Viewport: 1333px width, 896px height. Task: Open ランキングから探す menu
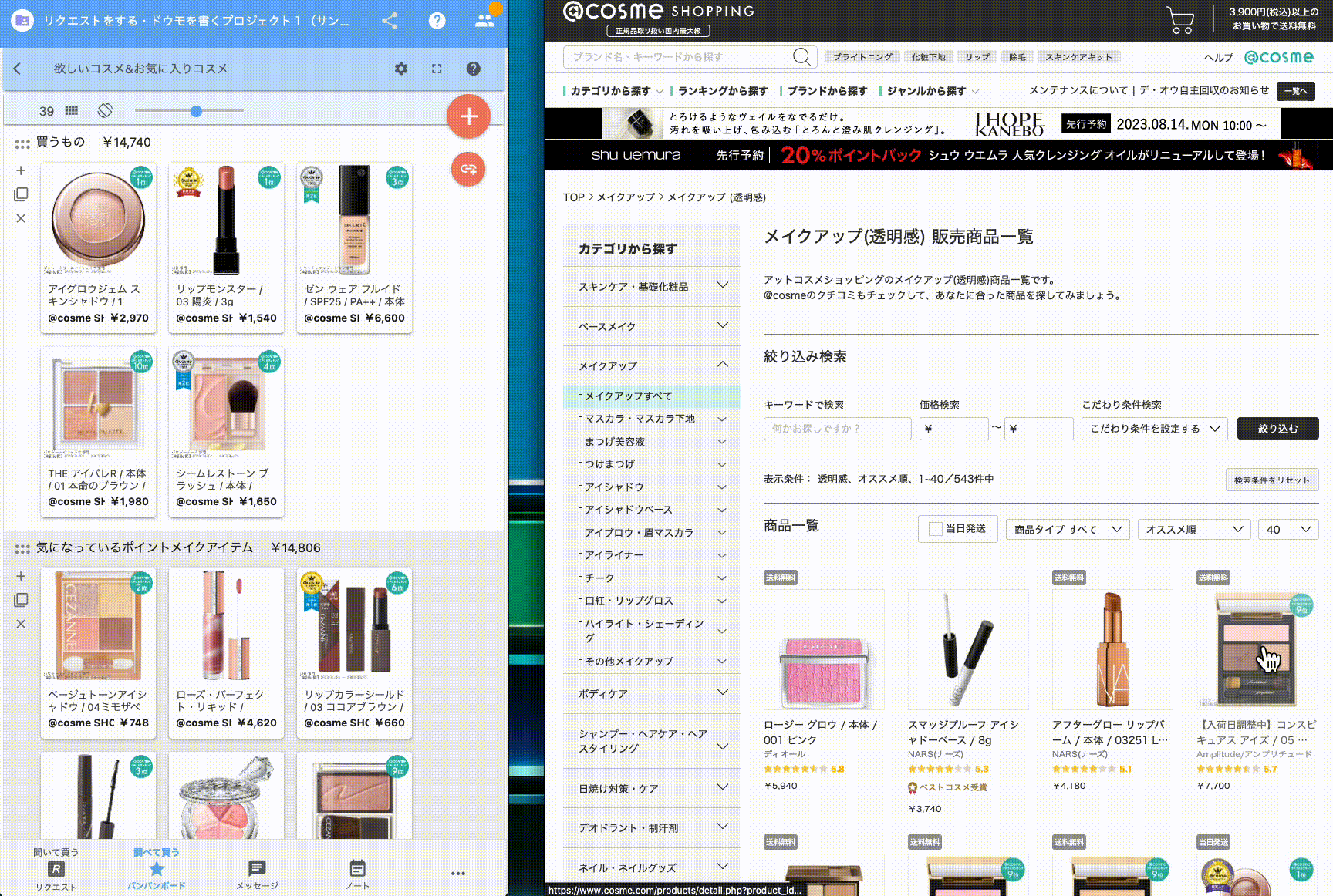pyautogui.click(x=722, y=91)
